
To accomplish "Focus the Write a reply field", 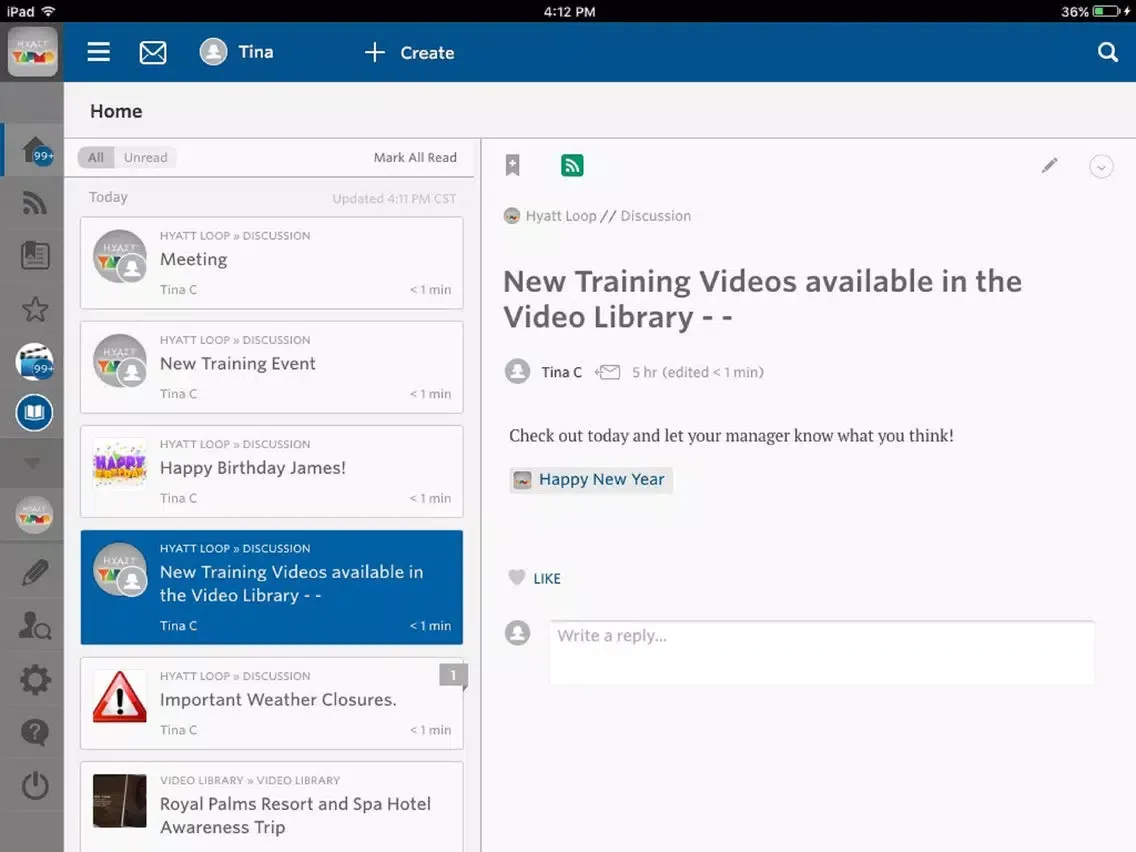I will [x=822, y=652].
